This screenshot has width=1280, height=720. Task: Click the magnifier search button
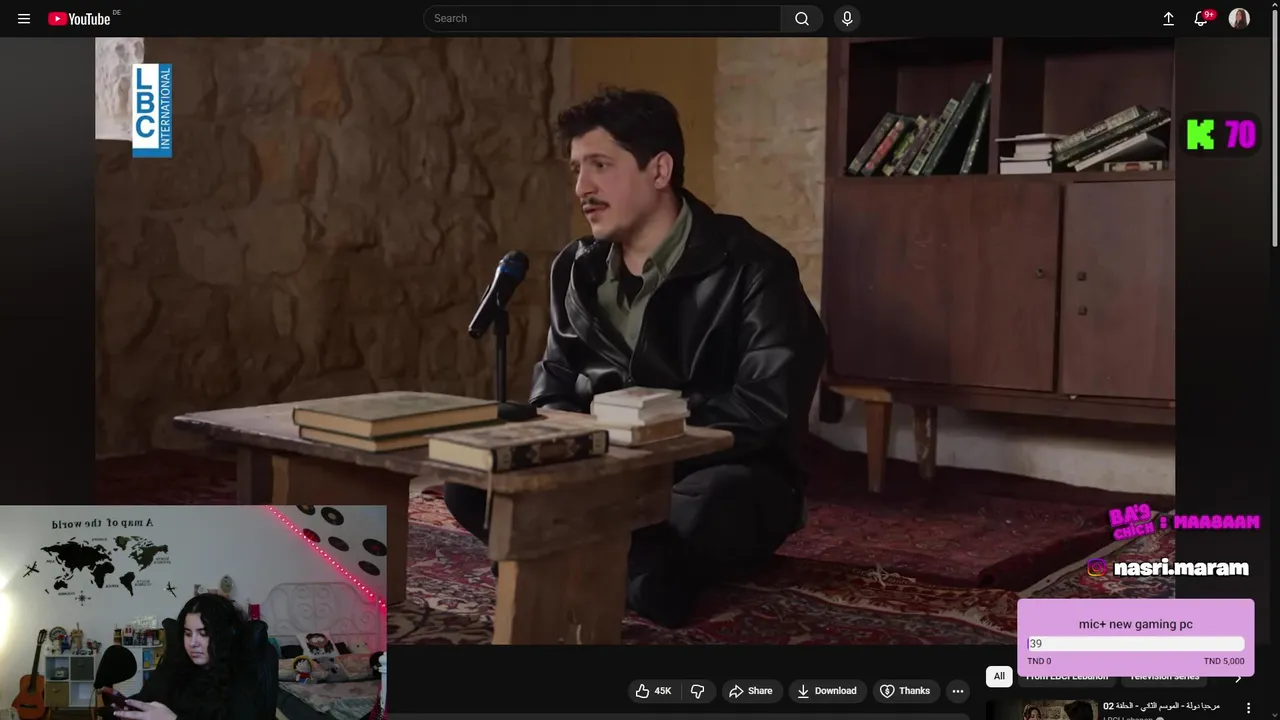tap(802, 18)
